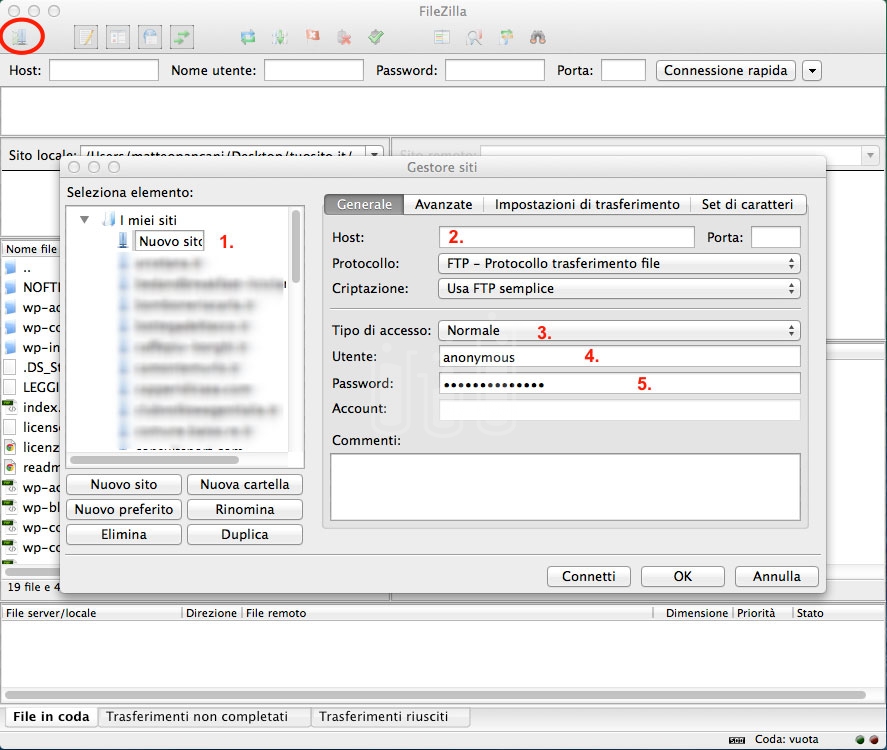Click the Nuova cartella button
Image resolution: width=887 pixels, height=750 pixels.
coord(245,485)
